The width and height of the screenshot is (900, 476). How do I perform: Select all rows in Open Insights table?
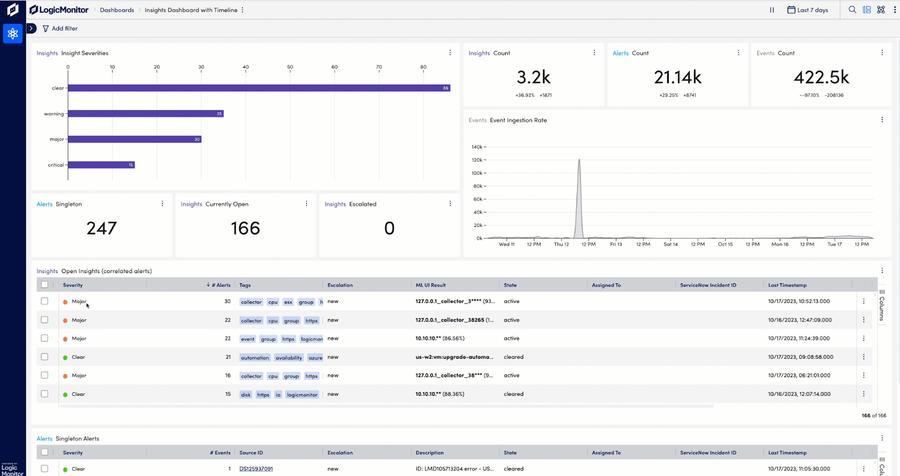tap(44, 285)
